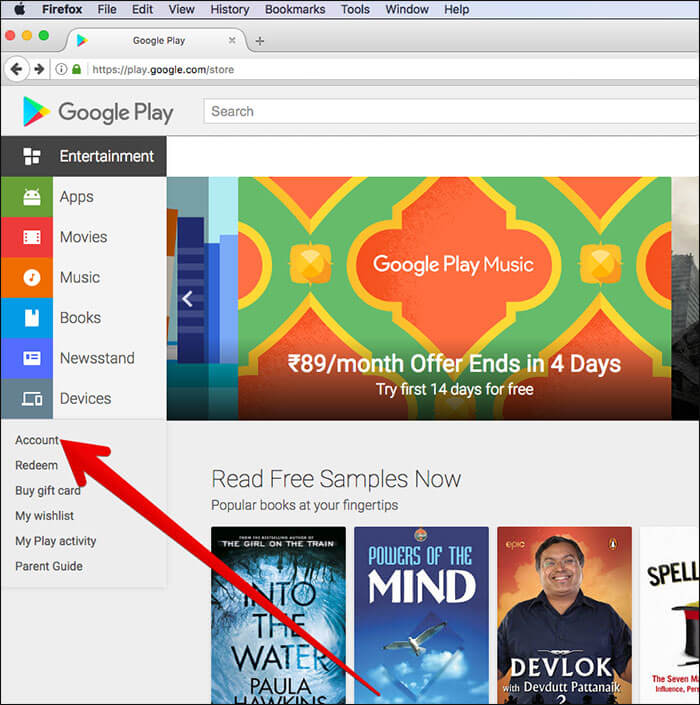This screenshot has height=705, width=700.
Task: Click the Google Play Search box
Action: [x=451, y=111]
